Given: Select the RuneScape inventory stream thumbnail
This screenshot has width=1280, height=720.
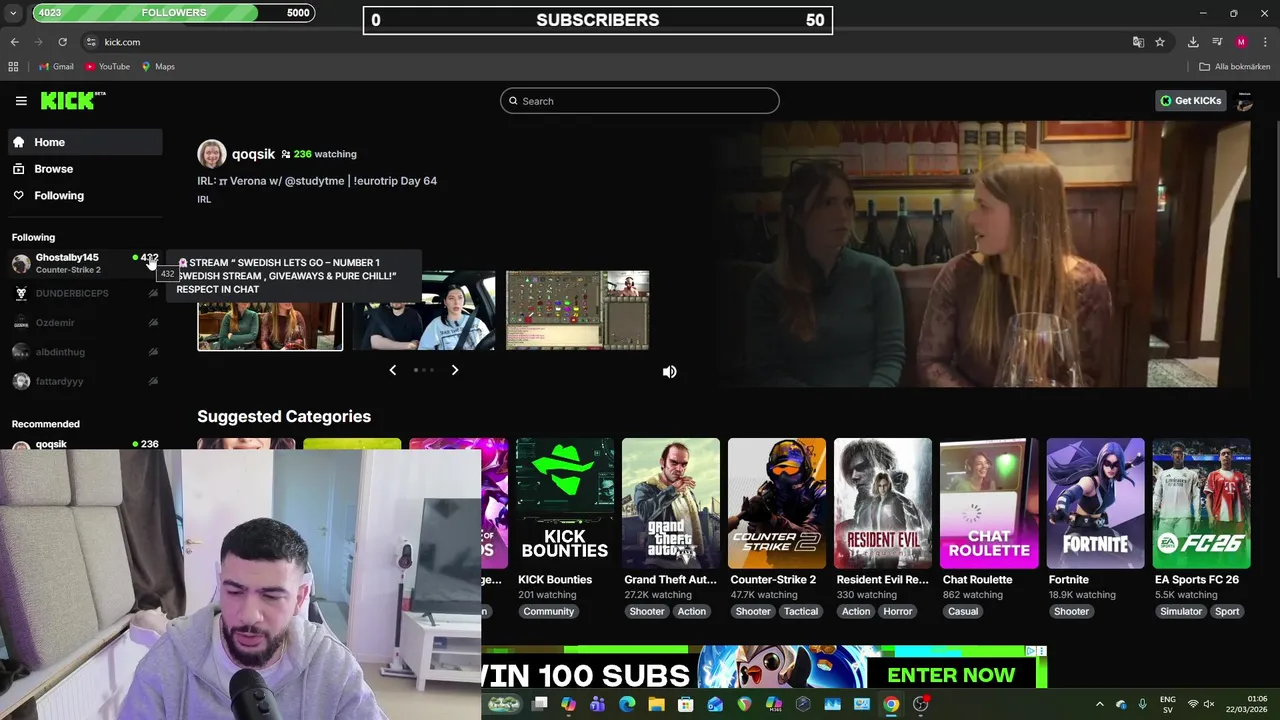Looking at the screenshot, I should pos(577,310).
